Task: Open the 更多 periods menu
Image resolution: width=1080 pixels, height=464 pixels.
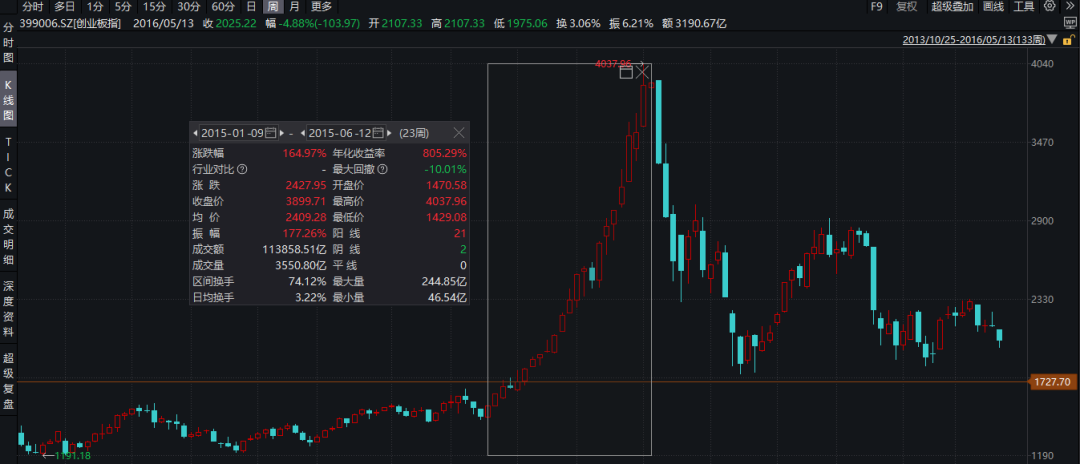Action: coord(321,7)
